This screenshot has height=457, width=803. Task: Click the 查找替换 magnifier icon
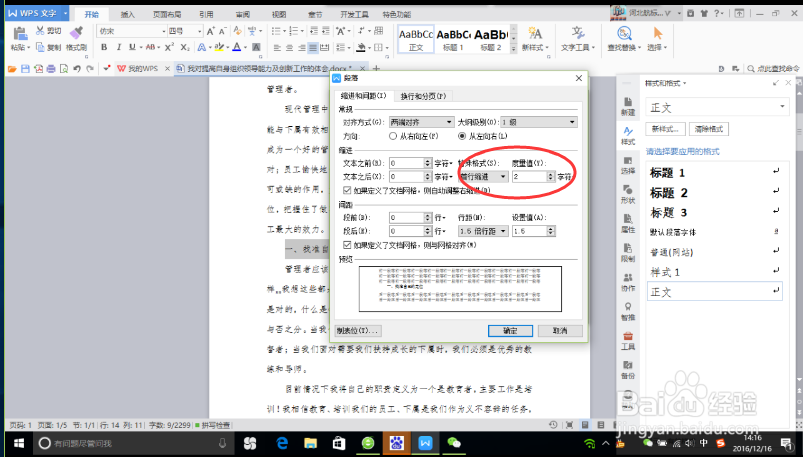click(624, 33)
